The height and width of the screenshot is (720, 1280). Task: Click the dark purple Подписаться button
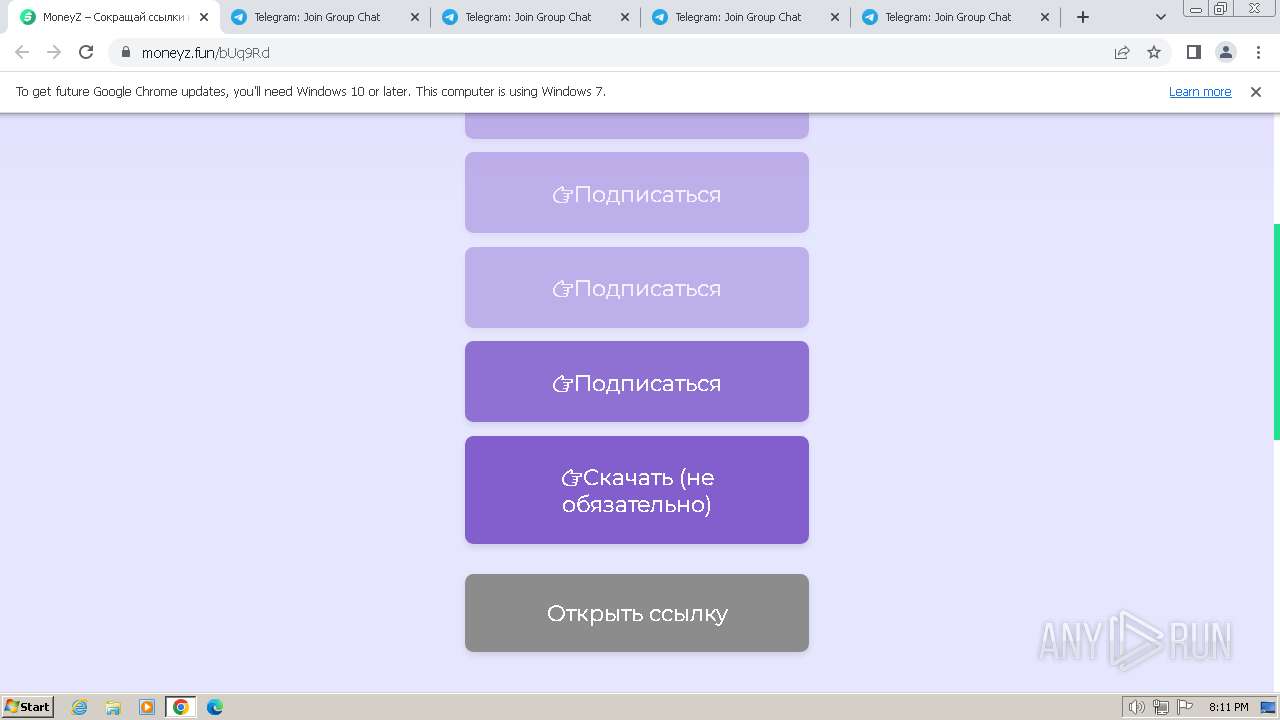click(637, 382)
